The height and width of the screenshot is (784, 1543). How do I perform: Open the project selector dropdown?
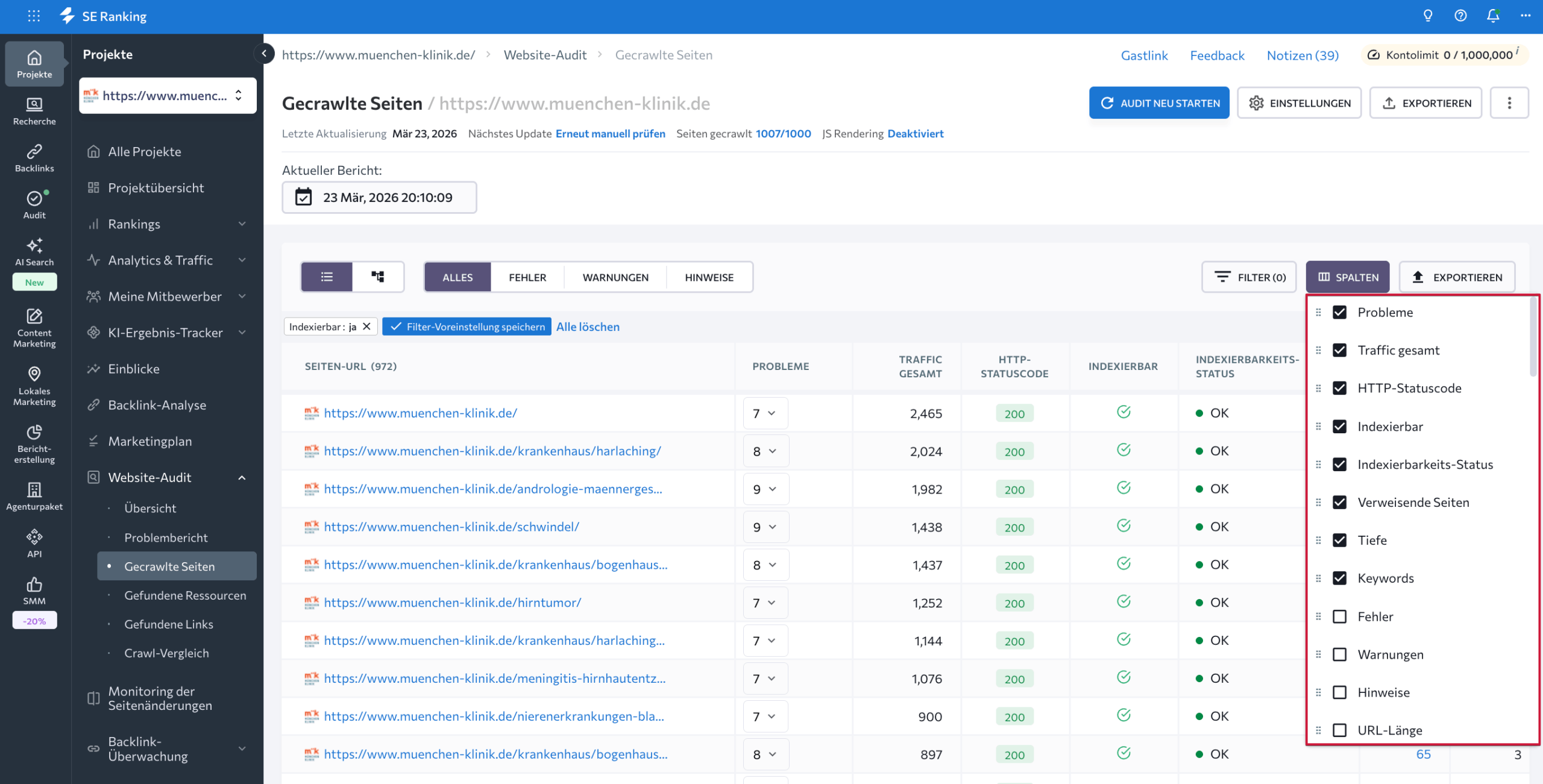coord(168,95)
